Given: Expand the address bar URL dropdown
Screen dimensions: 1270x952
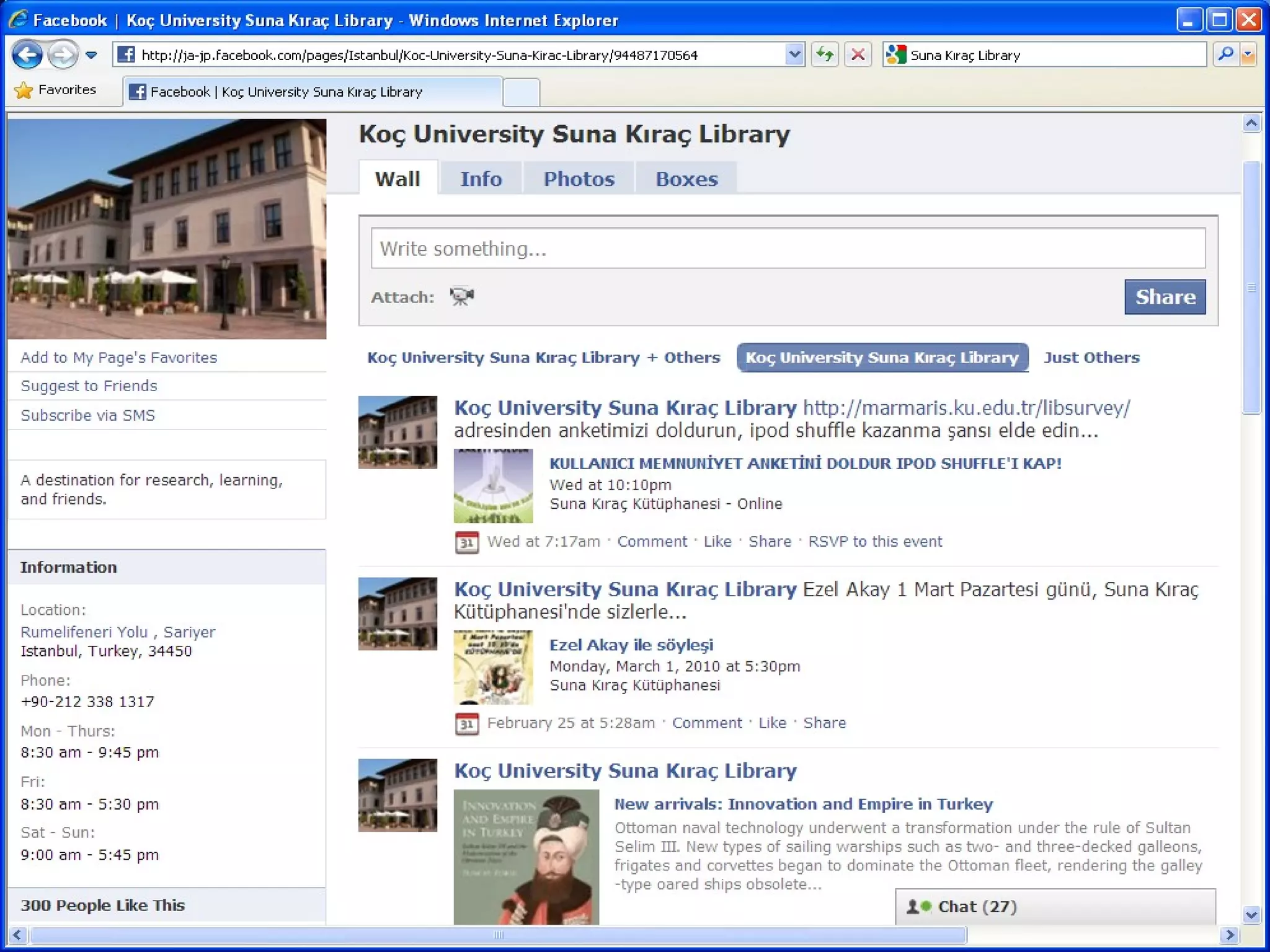Looking at the screenshot, I should tap(794, 55).
